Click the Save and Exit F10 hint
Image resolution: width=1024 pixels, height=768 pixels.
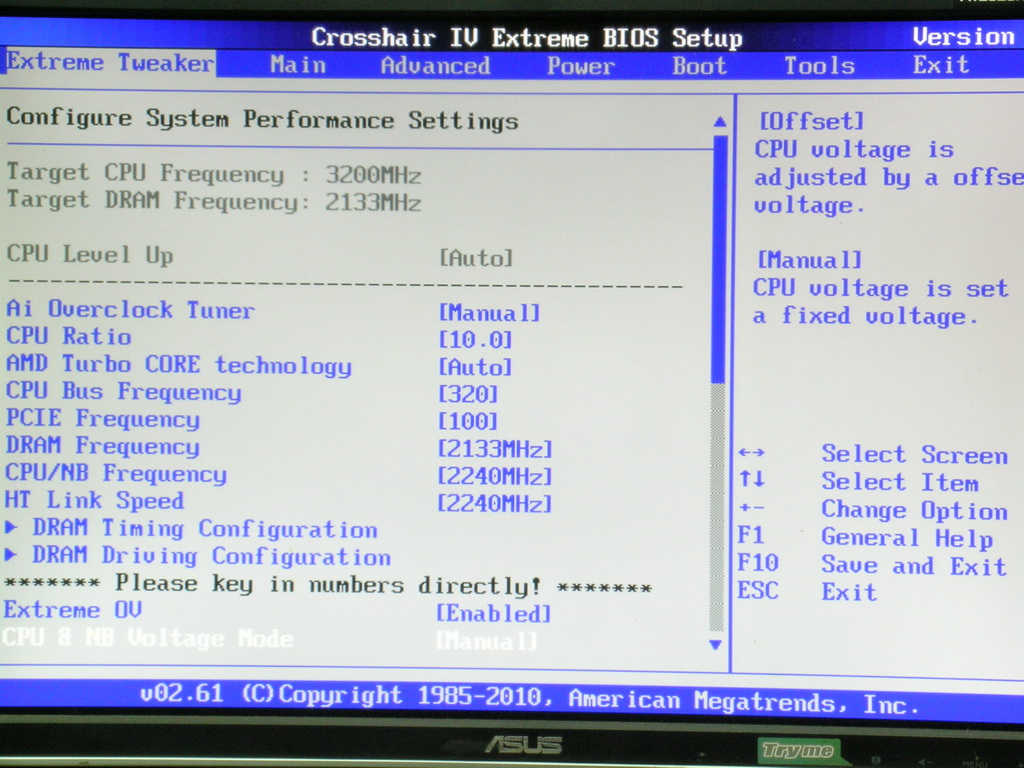point(872,565)
